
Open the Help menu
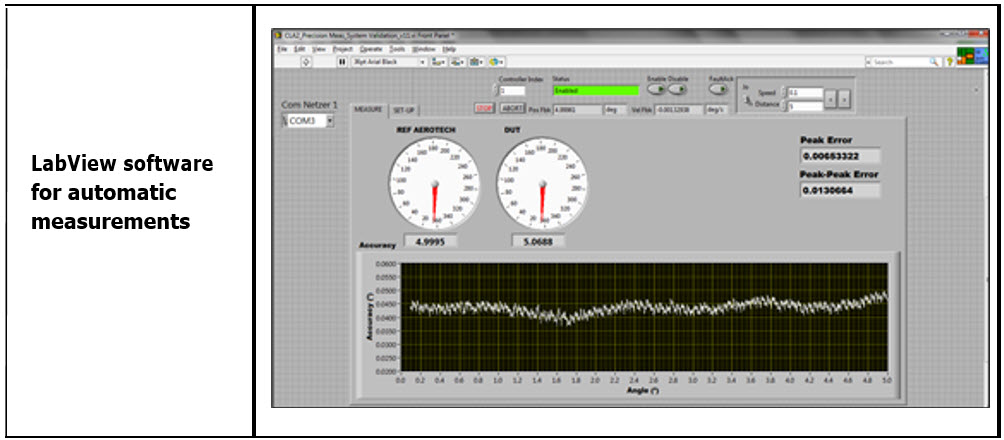tap(449, 49)
